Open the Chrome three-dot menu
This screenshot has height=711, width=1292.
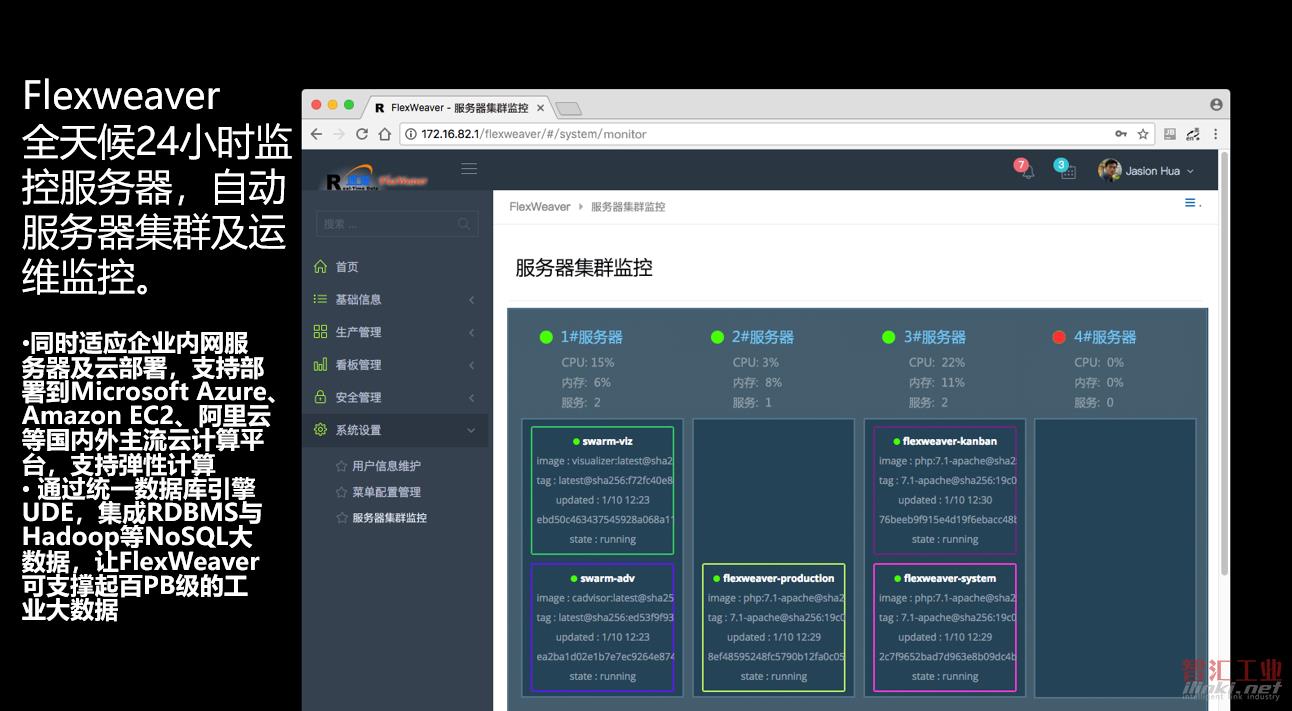point(1216,134)
